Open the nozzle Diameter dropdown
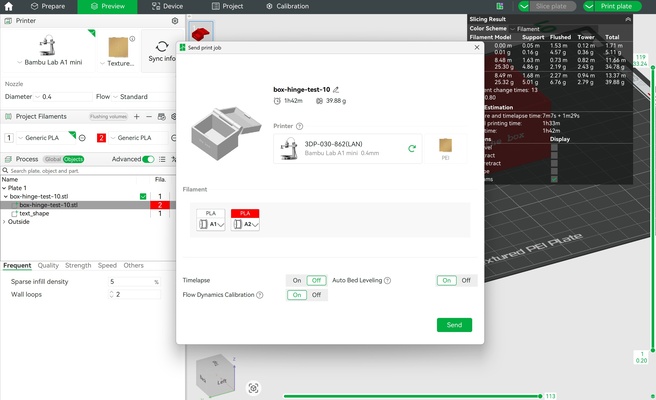Screen dimensions: 656x400 click(63, 97)
